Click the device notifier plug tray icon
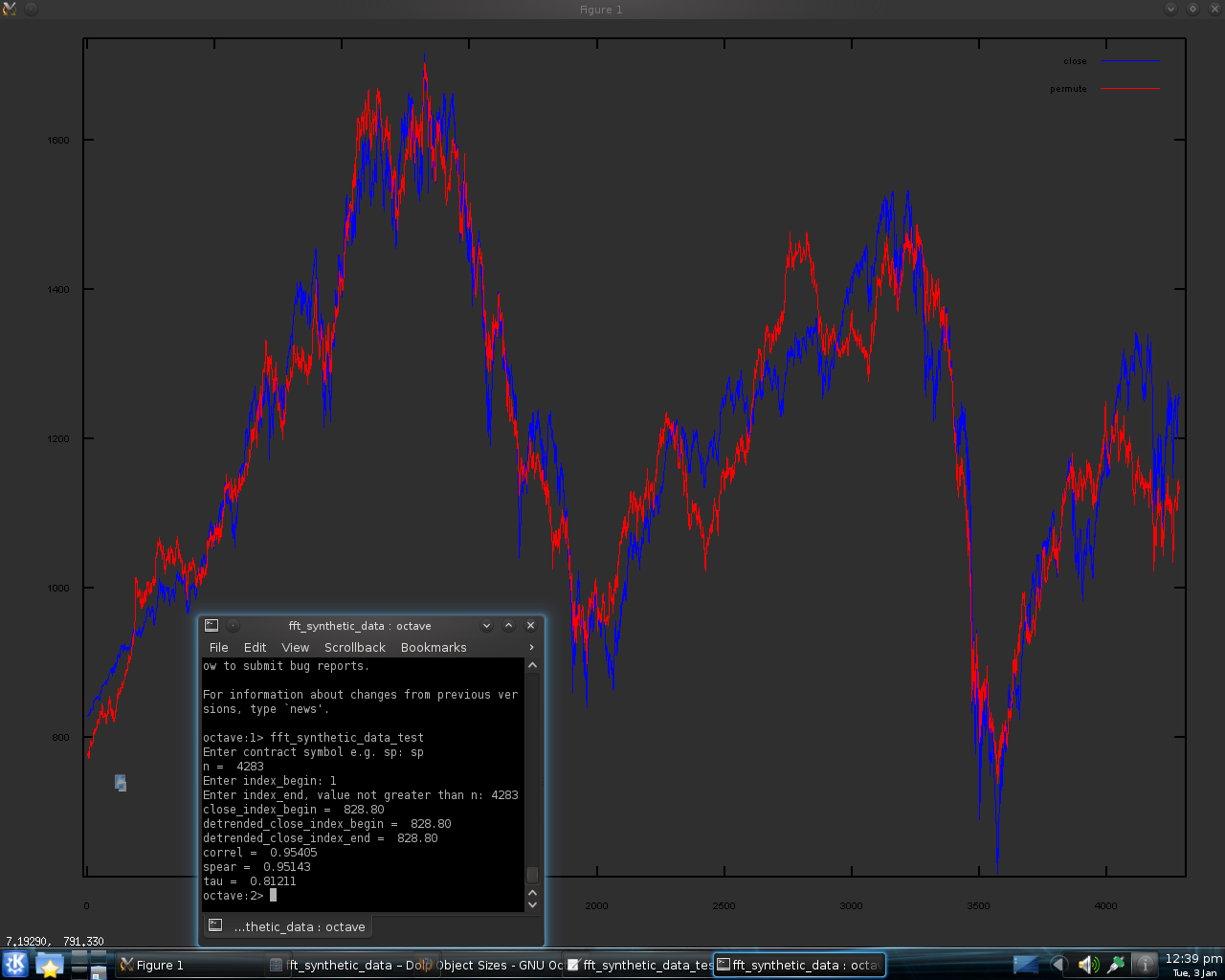The height and width of the screenshot is (980, 1225). click(1116, 965)
